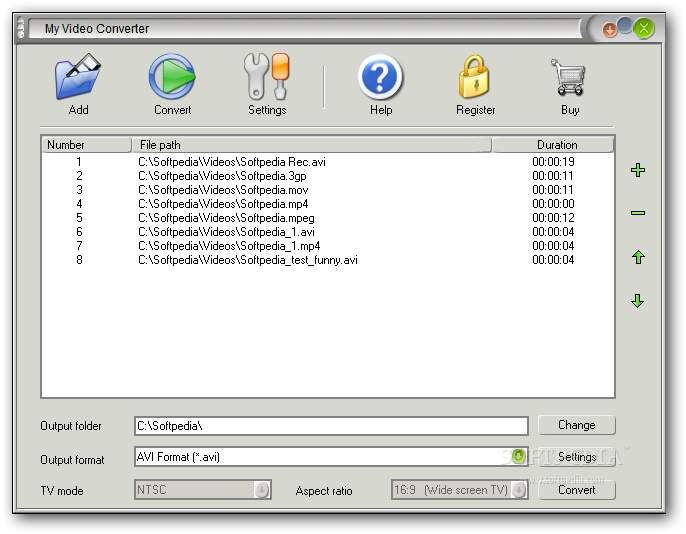The image size is (686, 534).
Task: Click the Settings button beside Output format
Action: pos(577,457)
